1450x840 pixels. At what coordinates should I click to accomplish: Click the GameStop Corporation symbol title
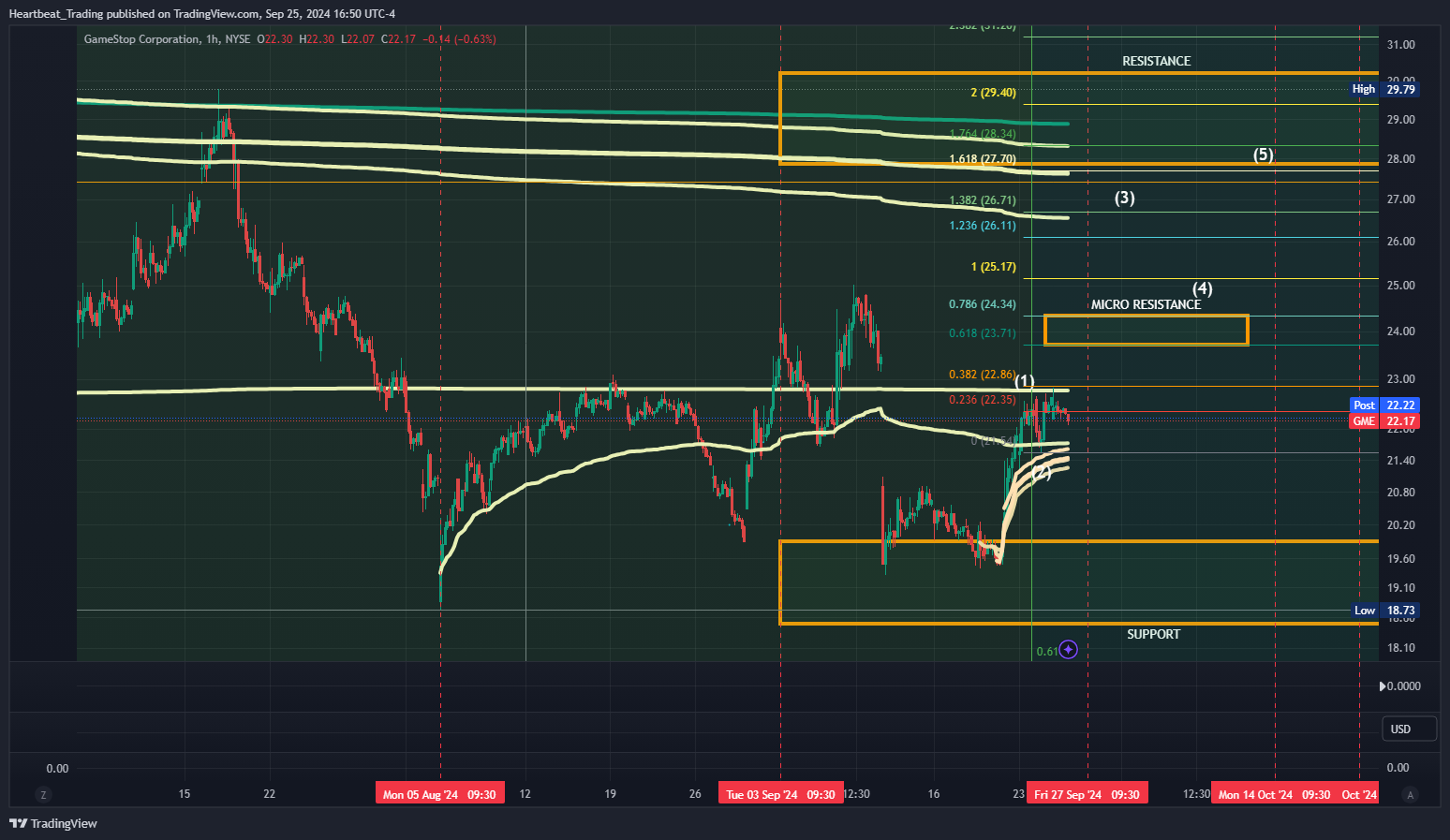[141, 39]
